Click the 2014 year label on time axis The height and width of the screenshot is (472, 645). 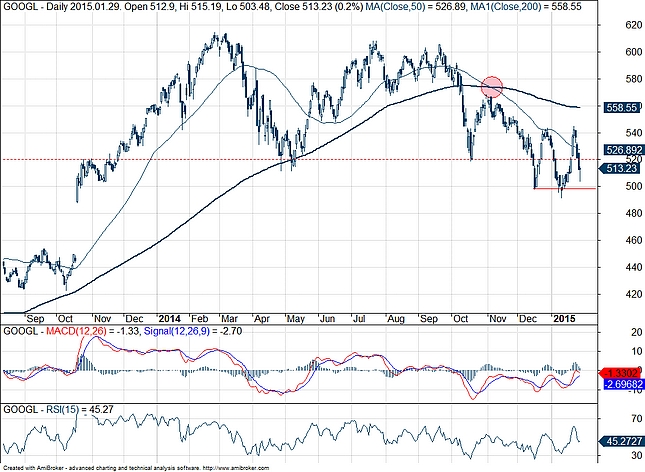(x=169, y=319)
